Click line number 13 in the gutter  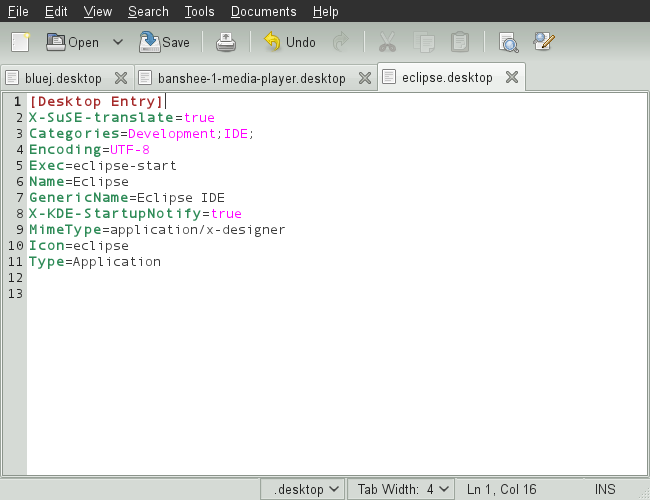click(x=15, y=294)
